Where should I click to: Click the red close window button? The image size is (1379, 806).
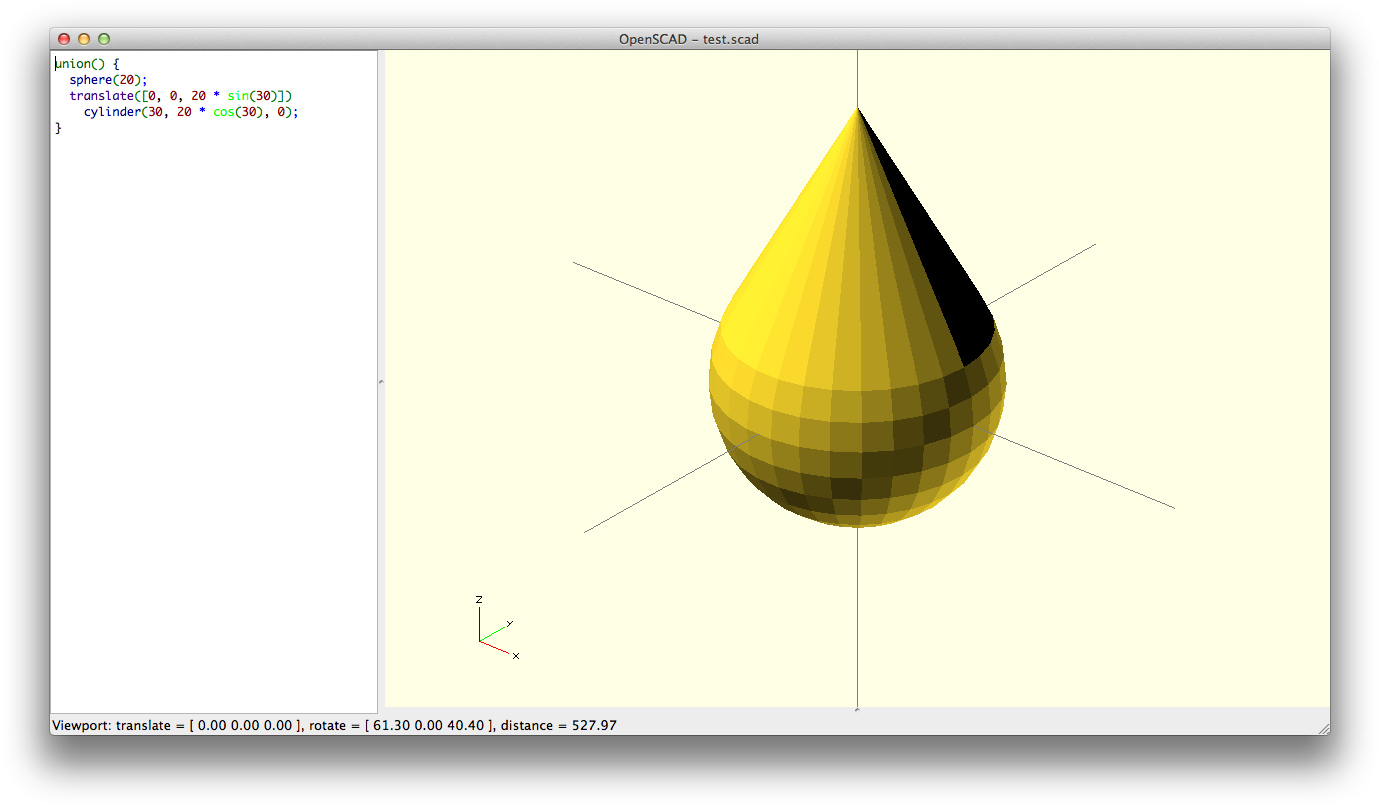click(64, 39)
